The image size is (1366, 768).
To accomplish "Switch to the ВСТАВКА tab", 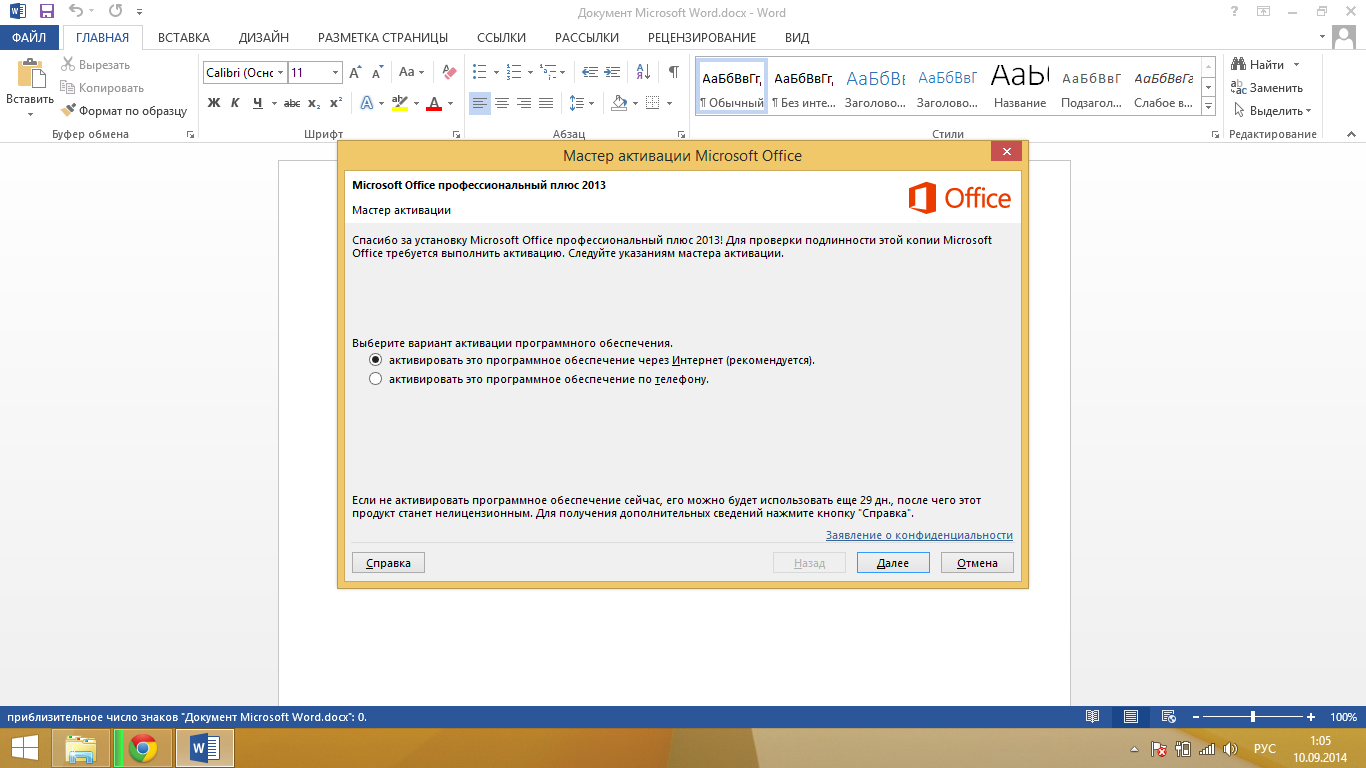I will 184,38.
